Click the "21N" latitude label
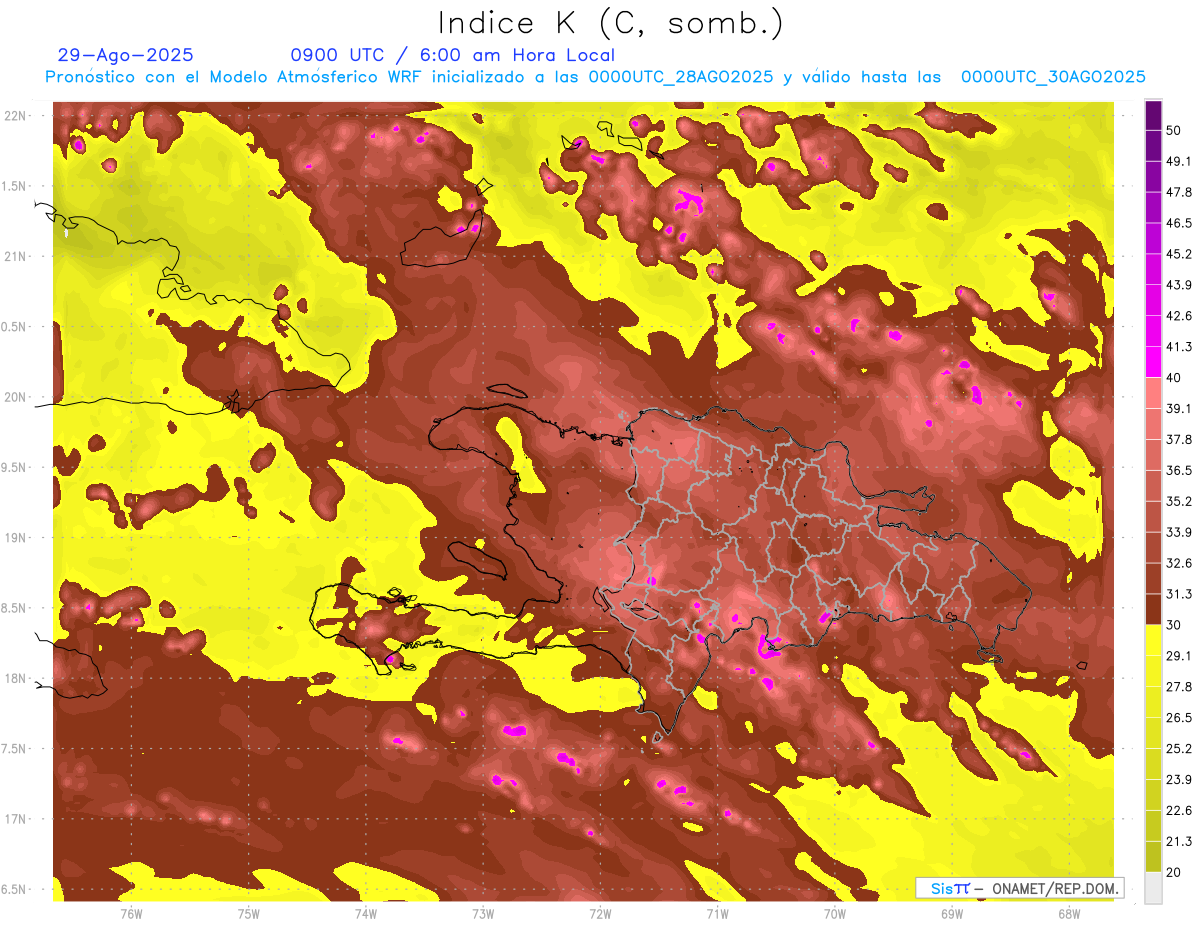 coord(15,256)
